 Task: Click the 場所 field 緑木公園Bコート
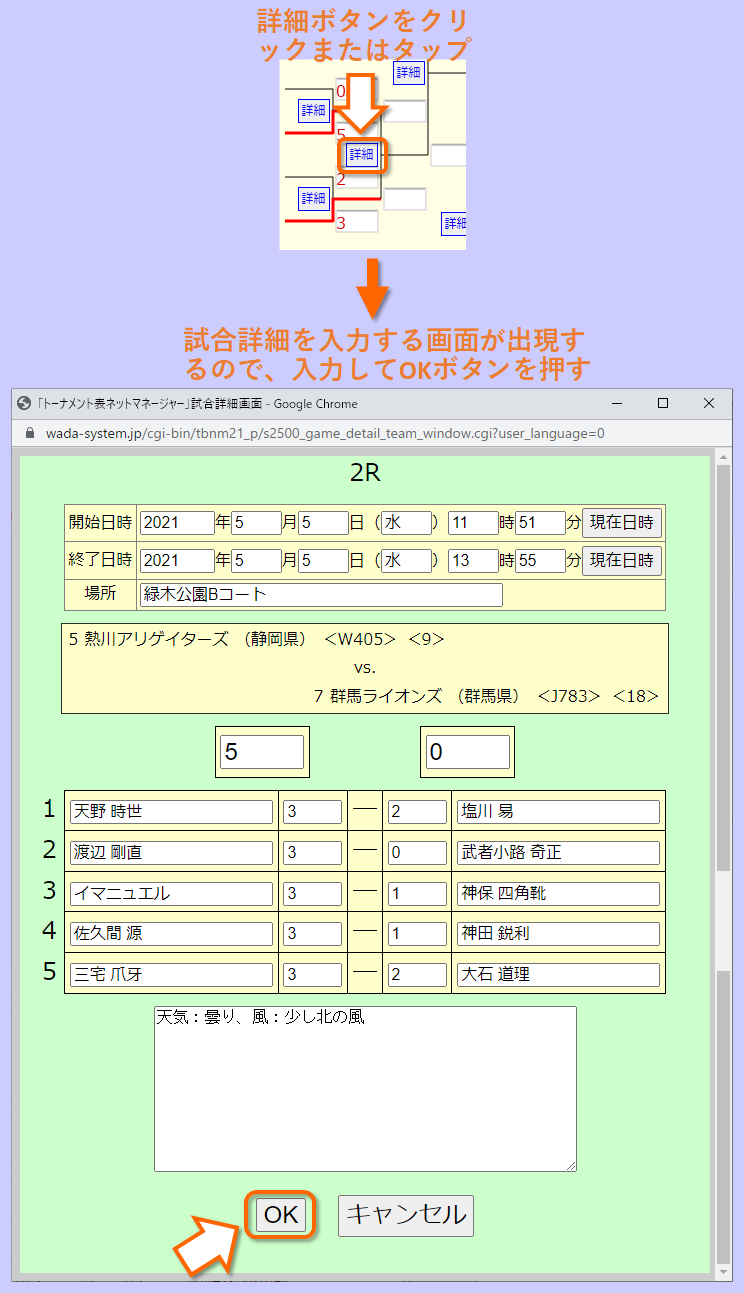(x=321, y=594)
